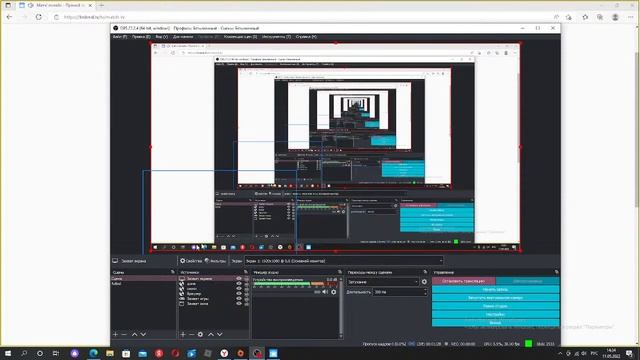Lock the Захват окна source
Viewport: 640px width, 360px height.
[x=246, y=304]
